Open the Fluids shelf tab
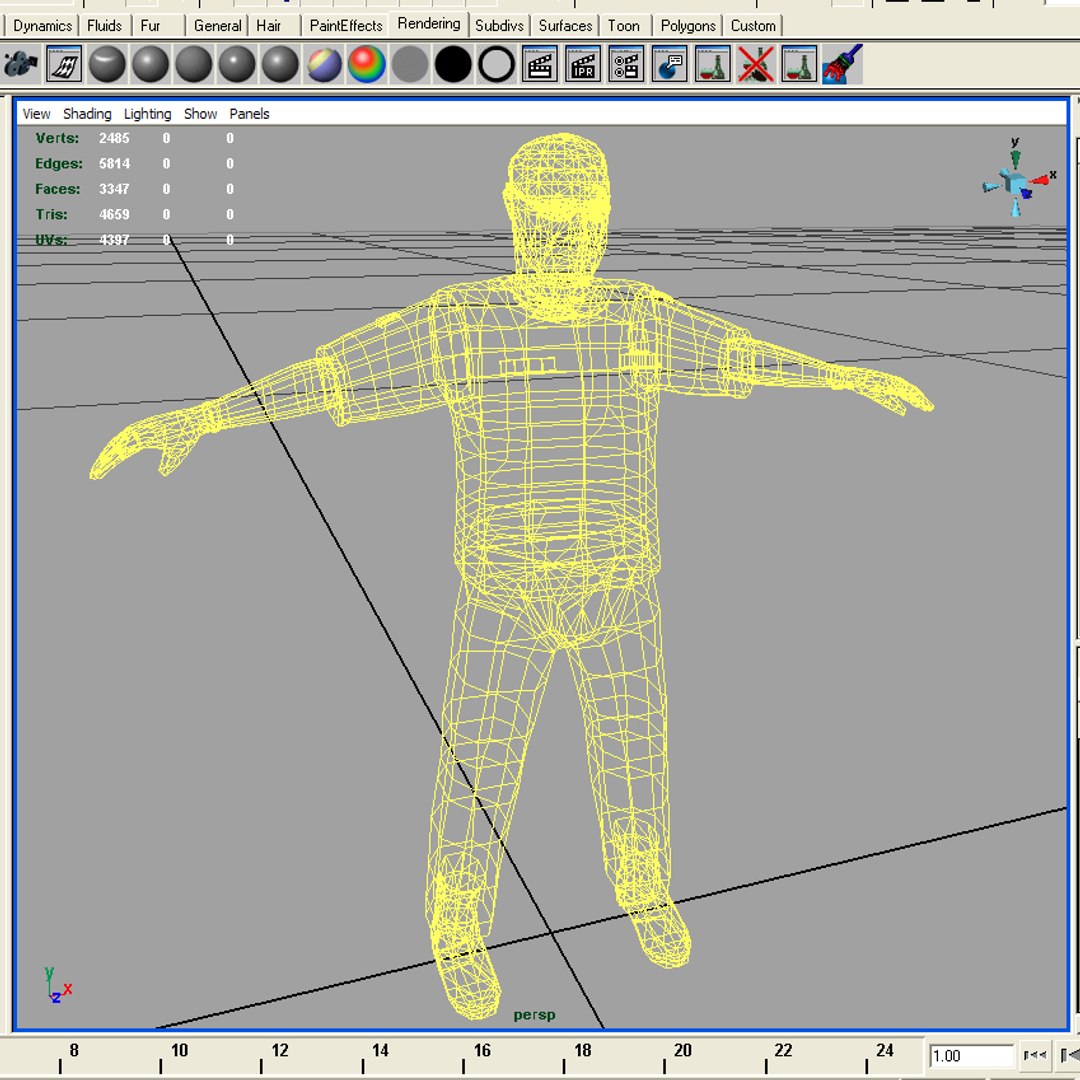Viewport: 1080px width, 1080px height. click(x=104, y=26)
